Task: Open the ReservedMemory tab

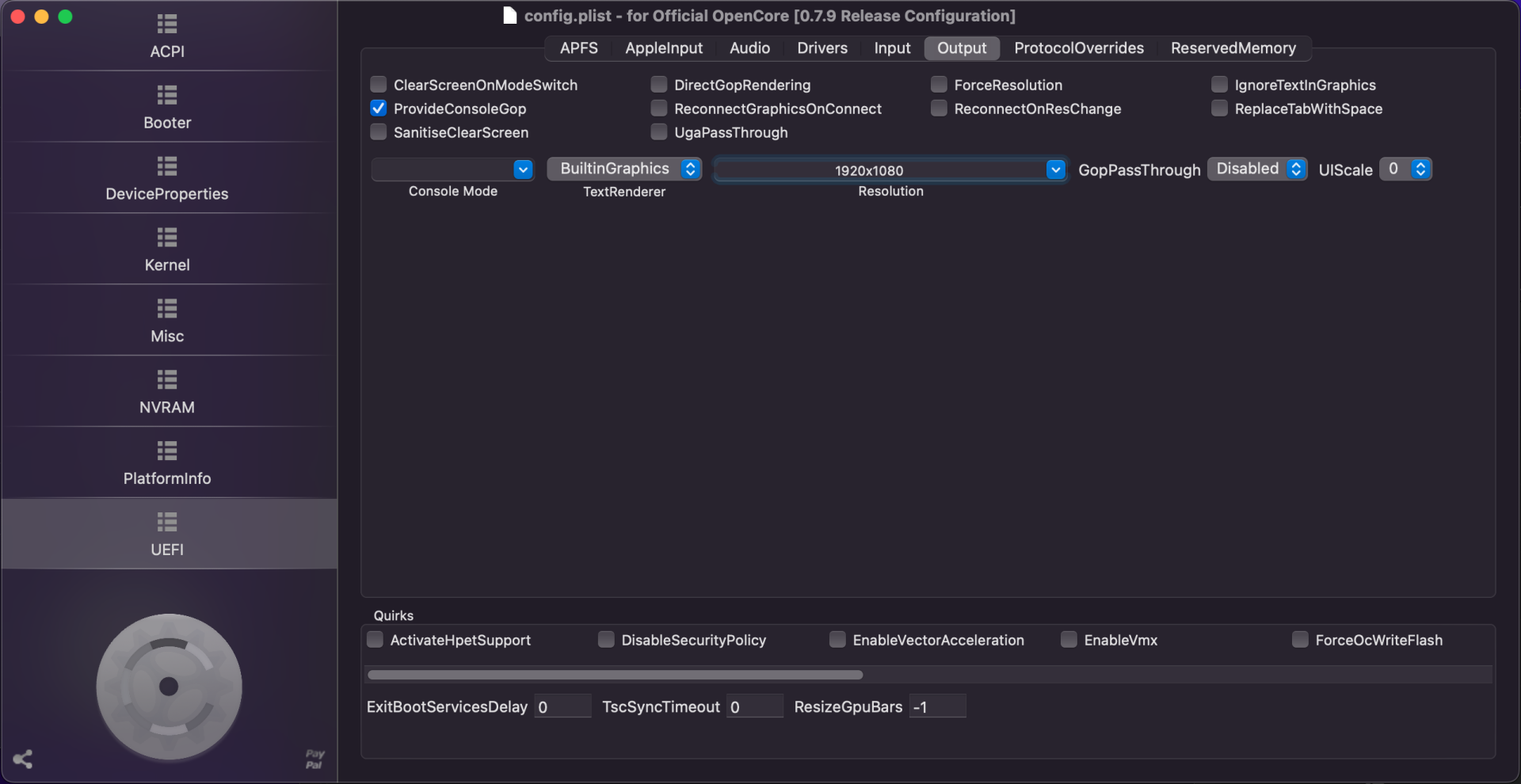Action: click(1233, 48)
